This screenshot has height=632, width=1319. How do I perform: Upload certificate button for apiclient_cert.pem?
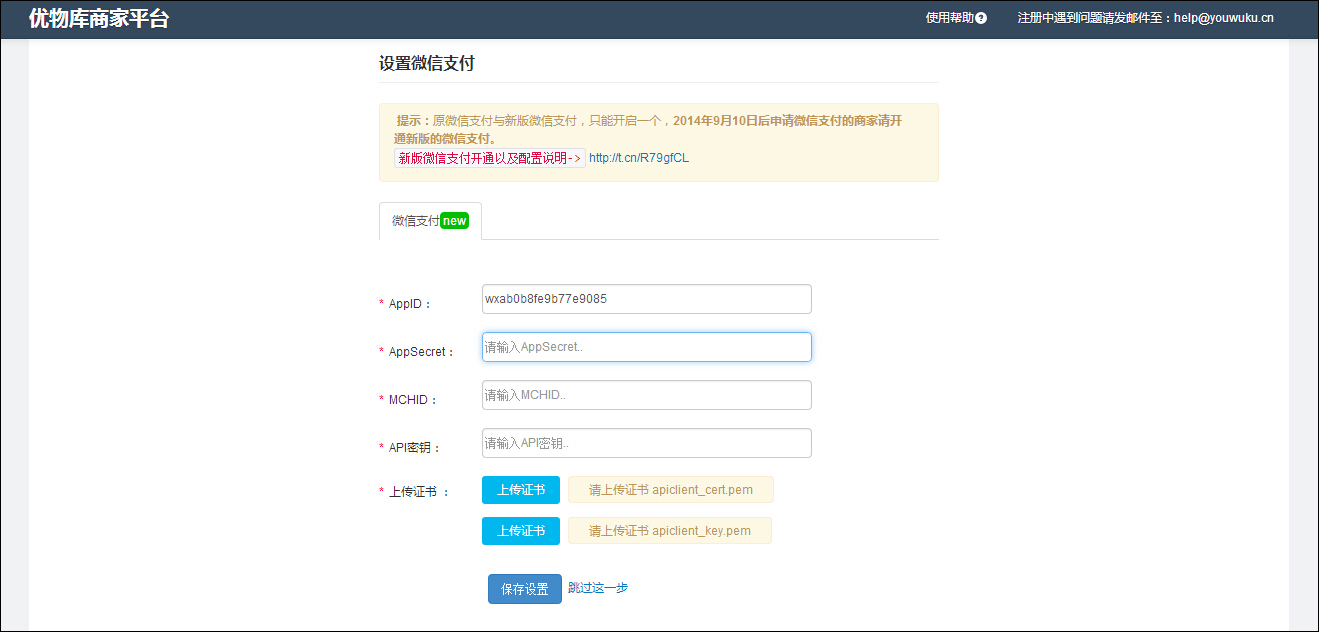[x=521, y=490]
